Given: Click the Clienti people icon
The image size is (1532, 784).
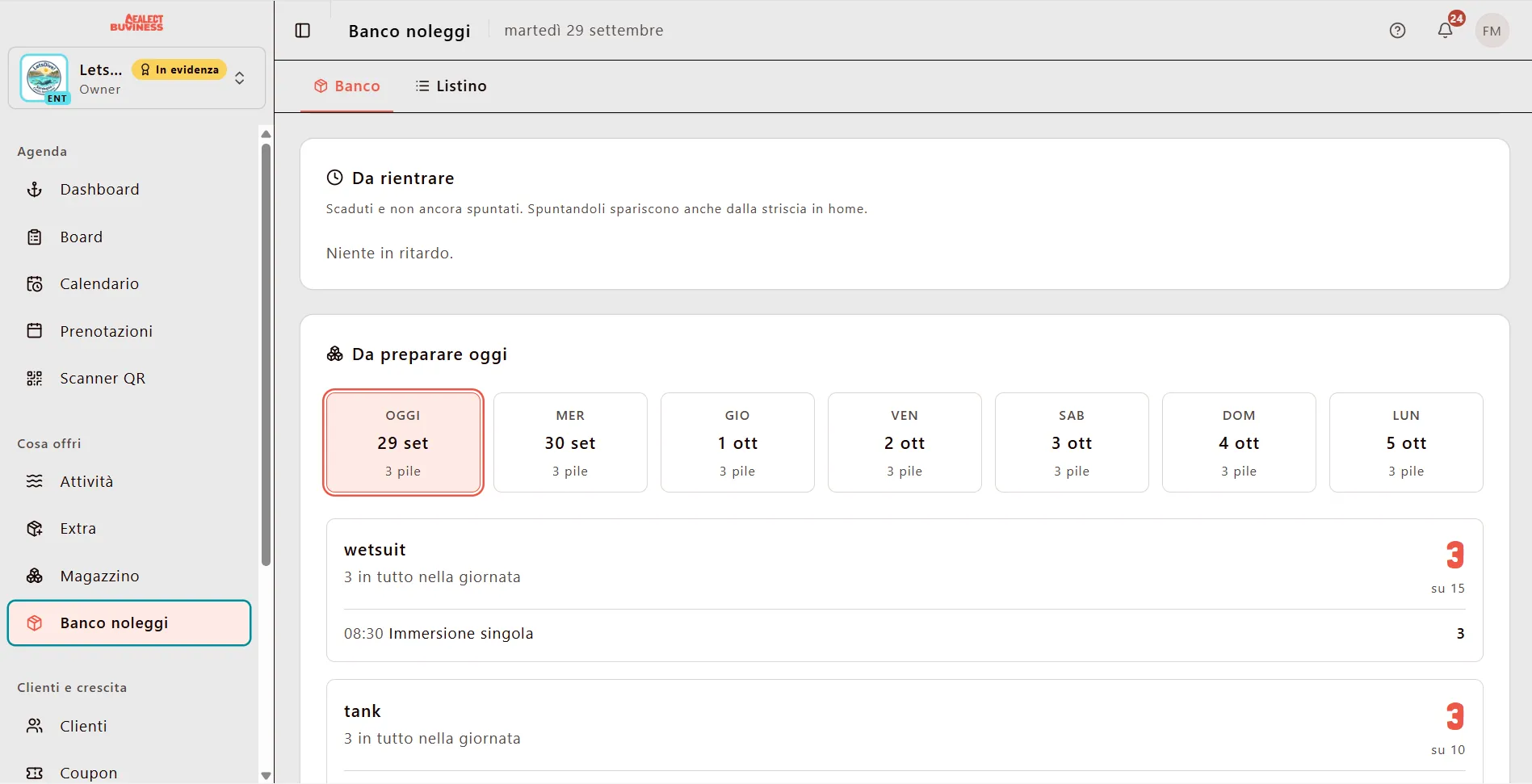Looking at the screenshot, I should pos(35,726).
